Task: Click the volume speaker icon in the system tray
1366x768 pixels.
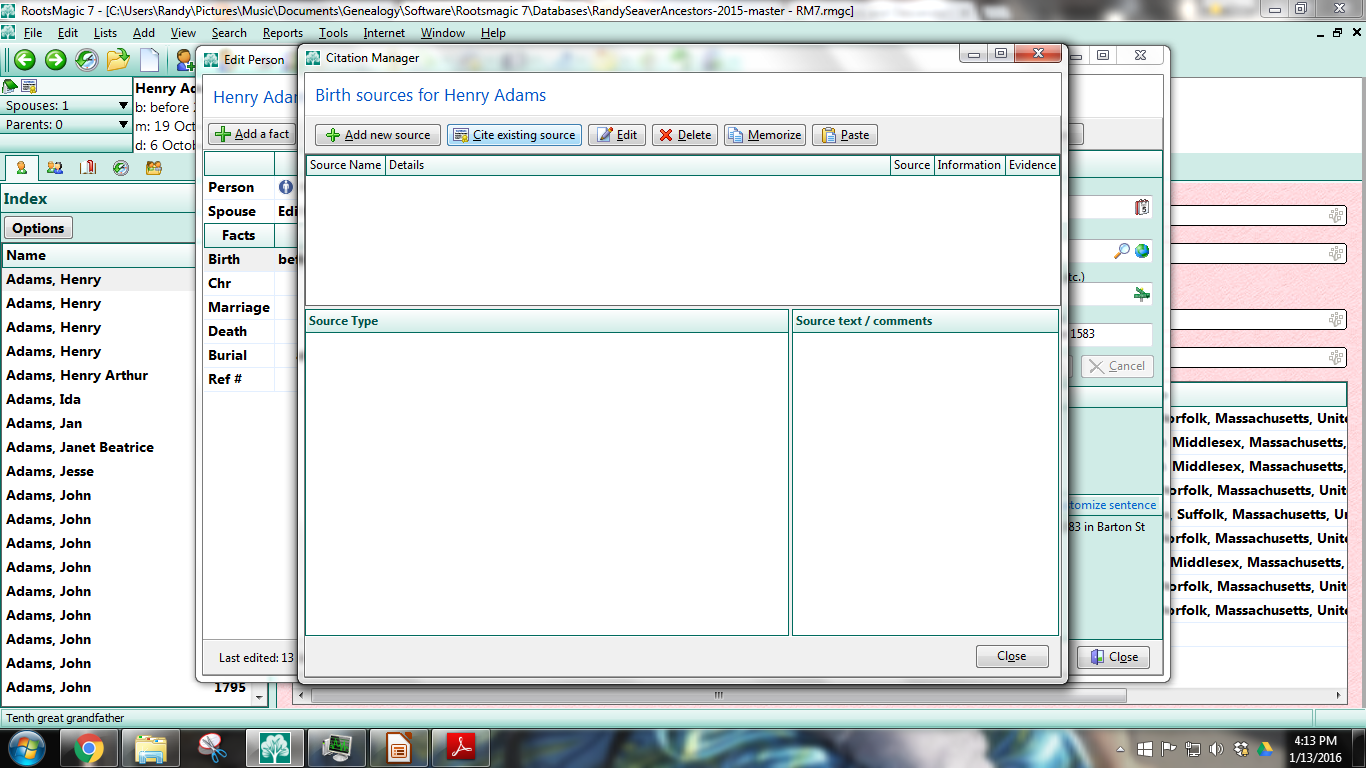Action: tap(1217, 749)
